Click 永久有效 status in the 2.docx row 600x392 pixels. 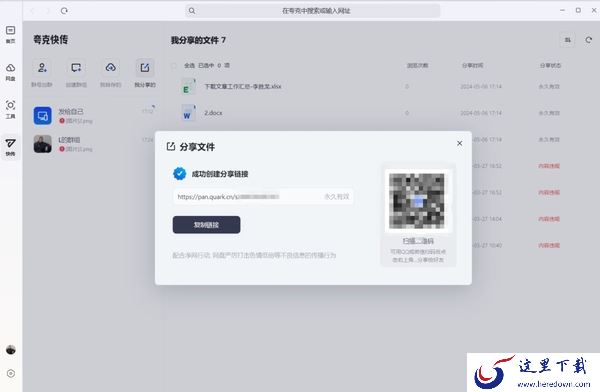point(549,113)
